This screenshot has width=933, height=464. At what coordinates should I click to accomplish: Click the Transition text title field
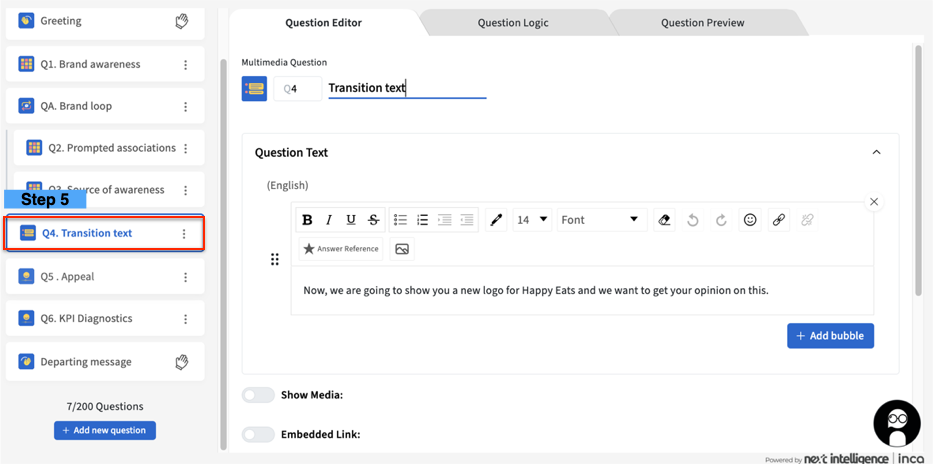coord(406,88)
